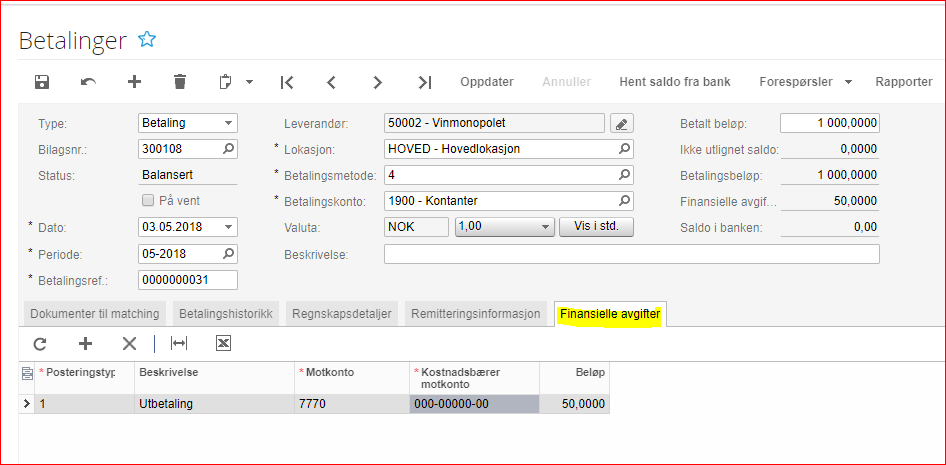This screenshot has height=465, width=946.
Task: Open Periode lookup magnifier
Action: pos(228,254)
